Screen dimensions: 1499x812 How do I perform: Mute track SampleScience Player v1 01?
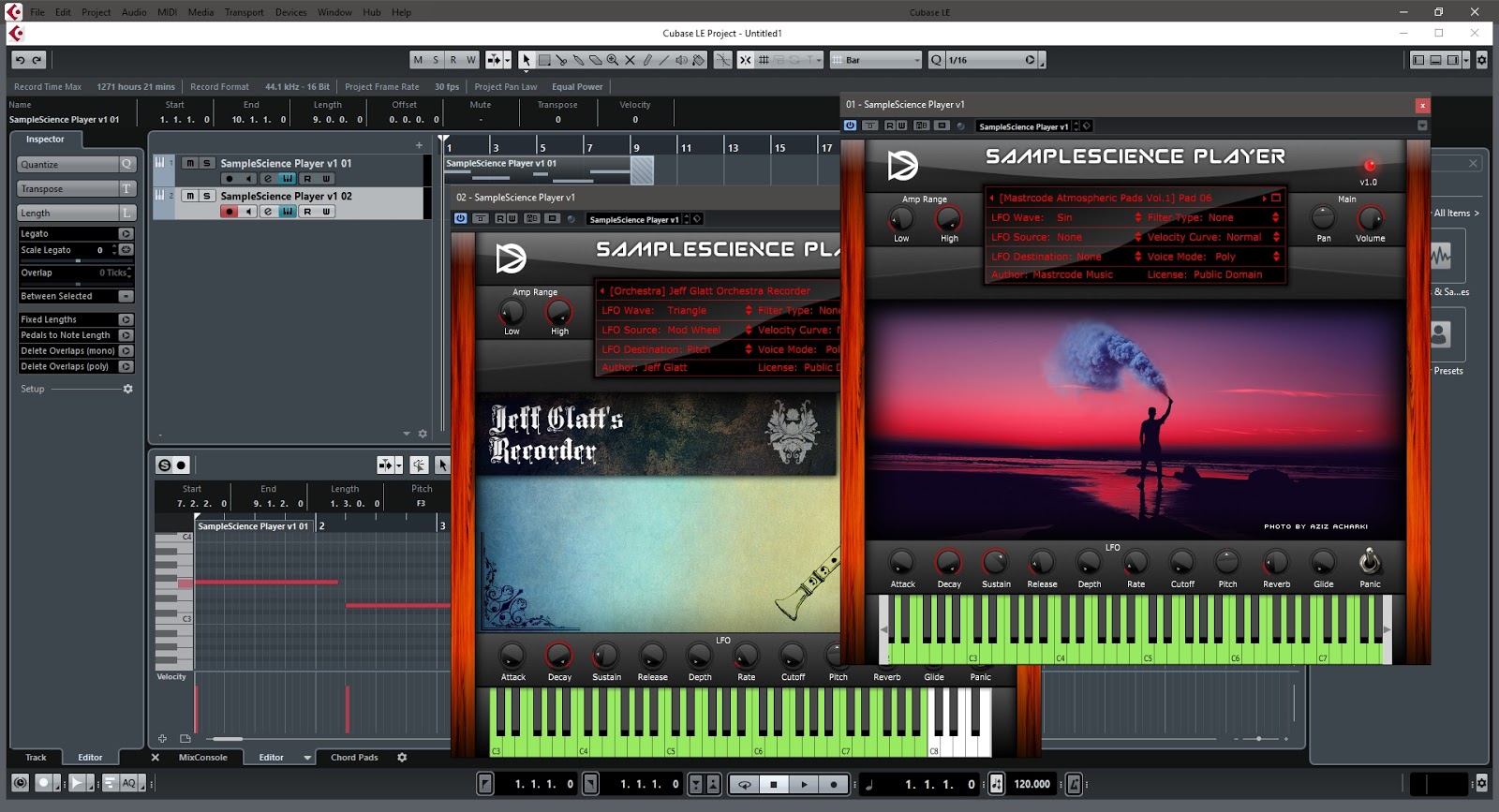190,163
